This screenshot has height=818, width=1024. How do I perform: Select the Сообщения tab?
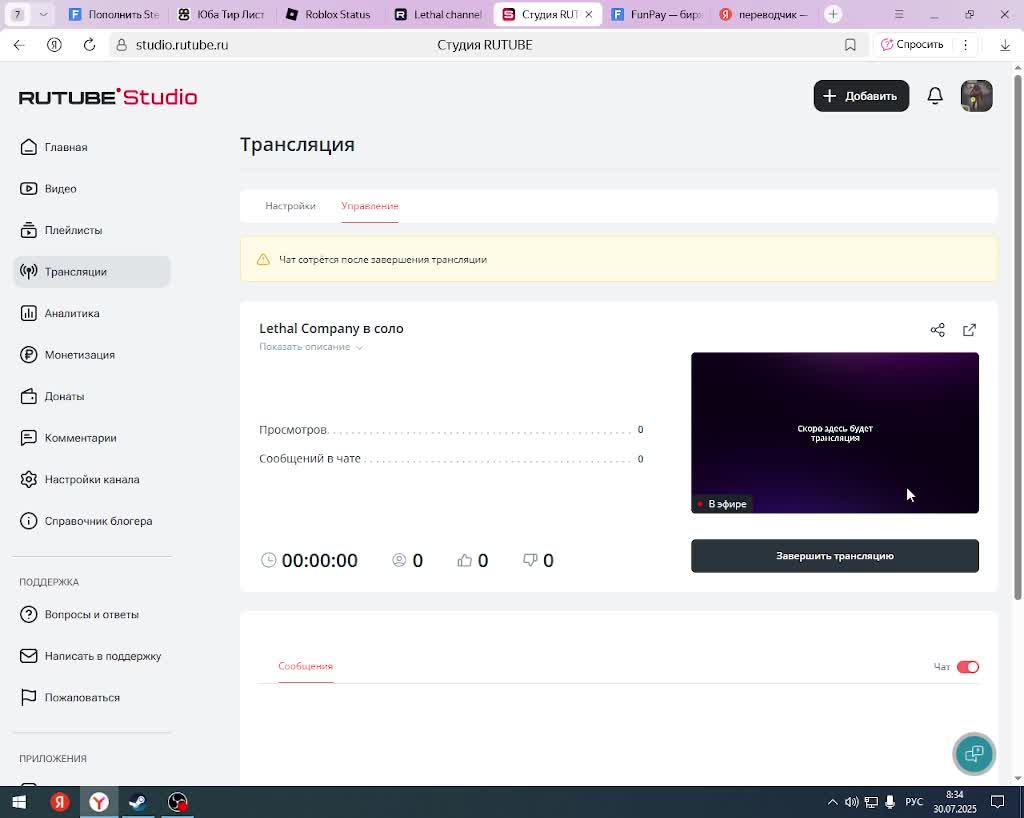click(x=306, y=666)
